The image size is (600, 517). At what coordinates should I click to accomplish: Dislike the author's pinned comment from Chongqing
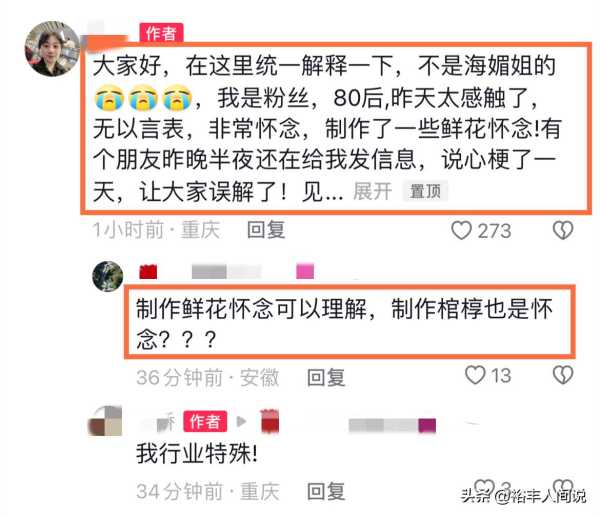(x=563, y=230)
